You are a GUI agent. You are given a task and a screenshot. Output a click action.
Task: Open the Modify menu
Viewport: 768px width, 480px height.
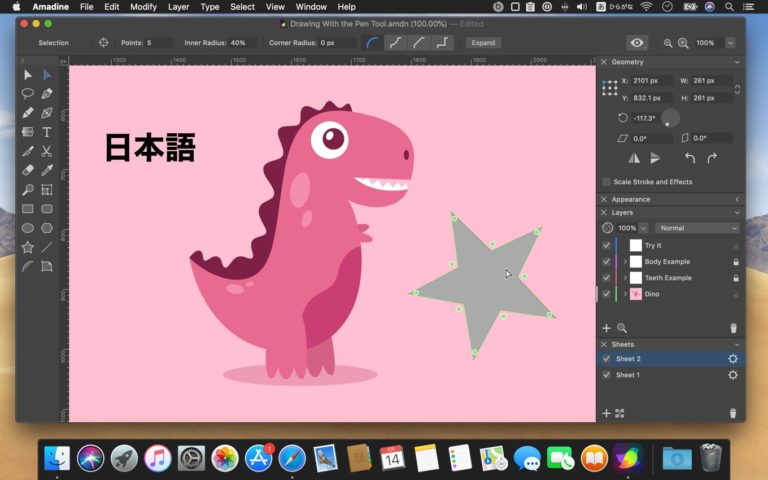[x=143, y=7]
